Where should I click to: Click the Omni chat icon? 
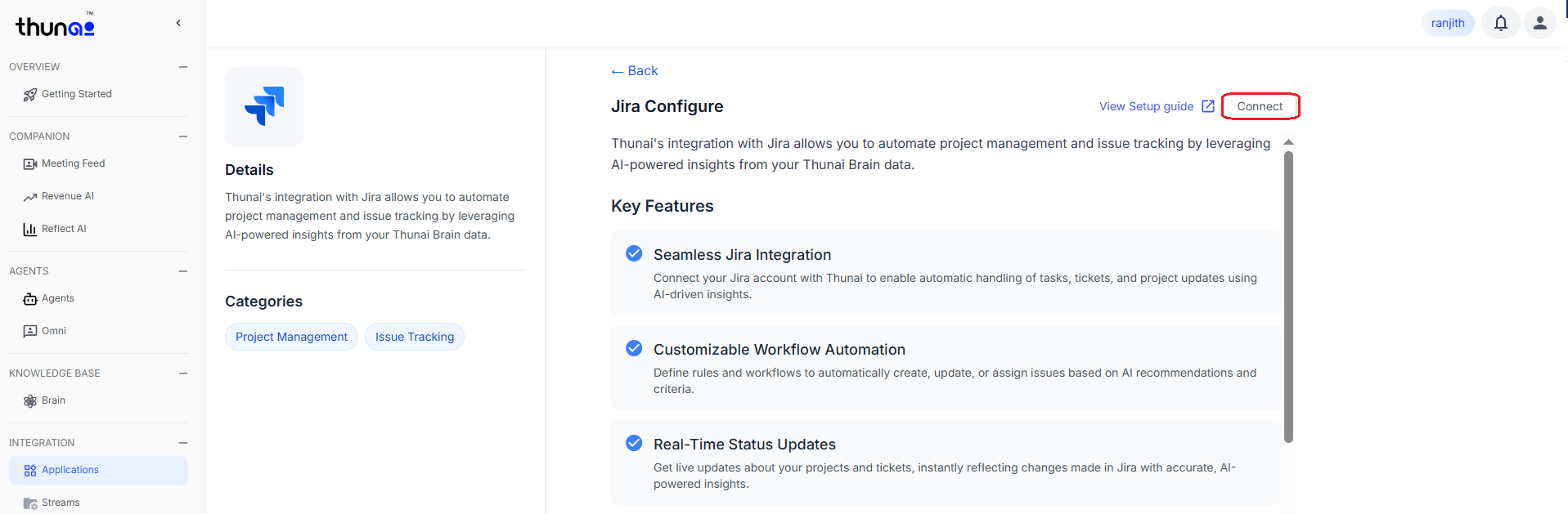[30, 331]
